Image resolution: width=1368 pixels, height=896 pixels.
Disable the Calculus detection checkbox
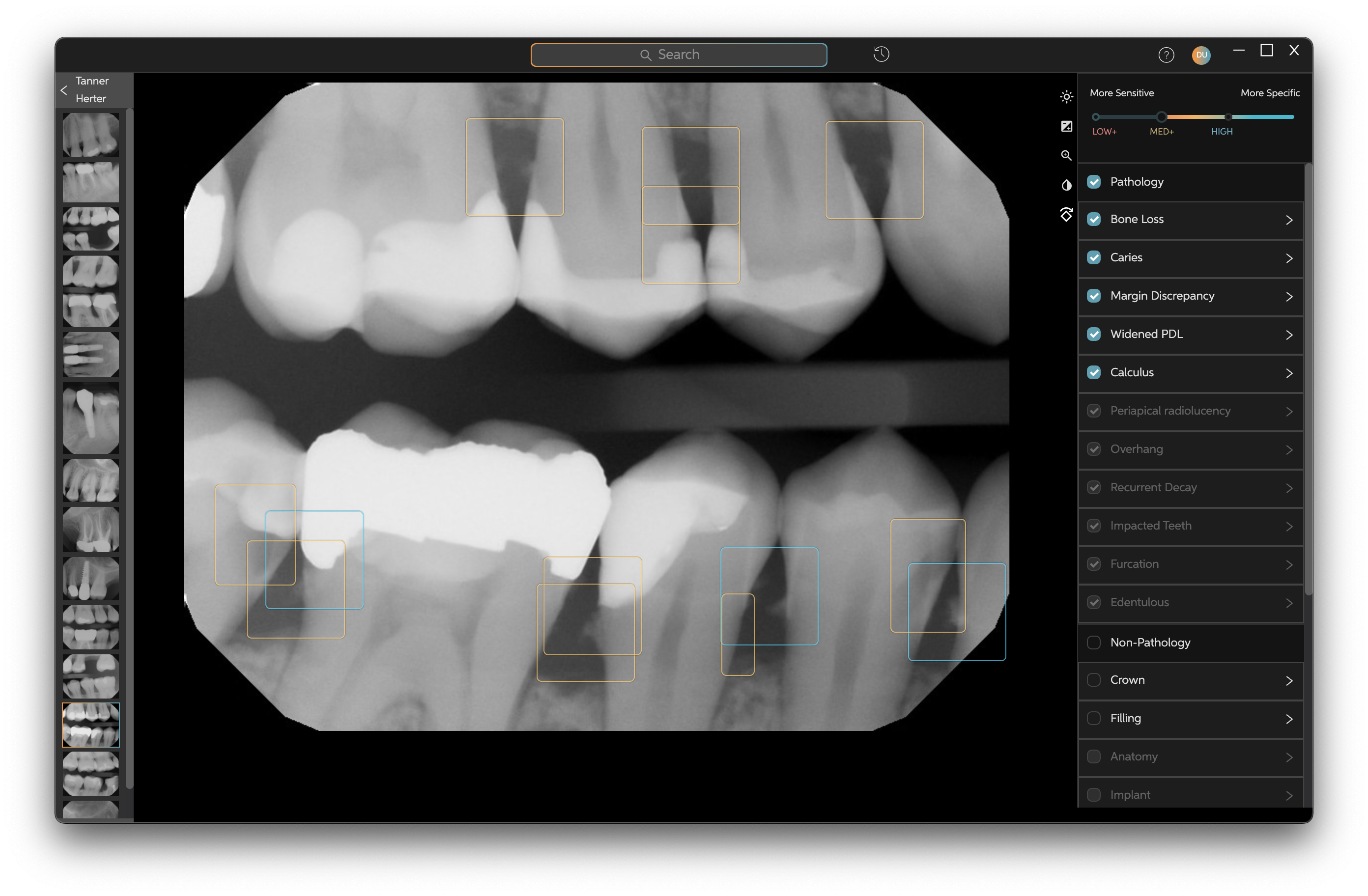coord(1094,372)
